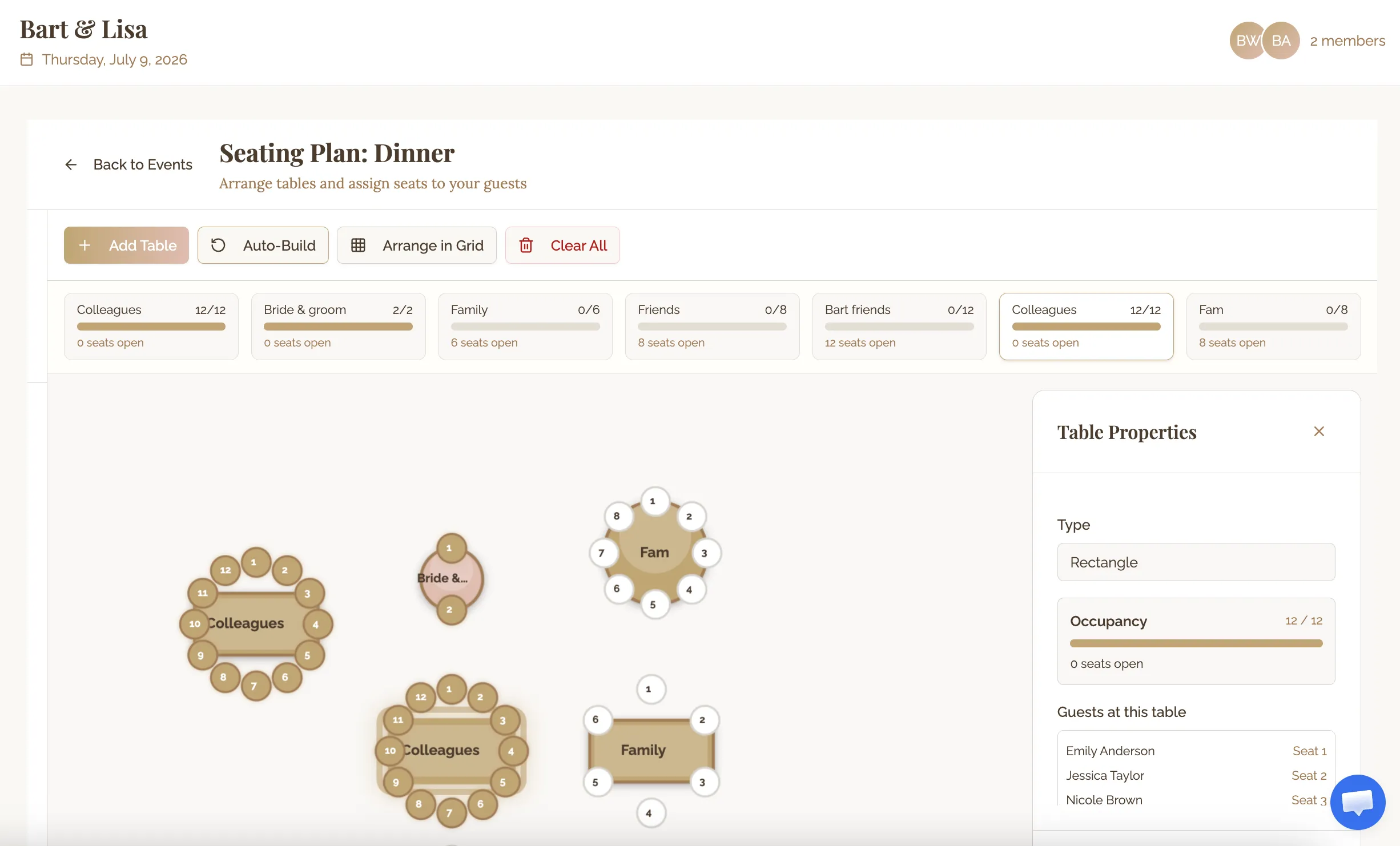Click the 2 members link

click(x=1347, y=41)
